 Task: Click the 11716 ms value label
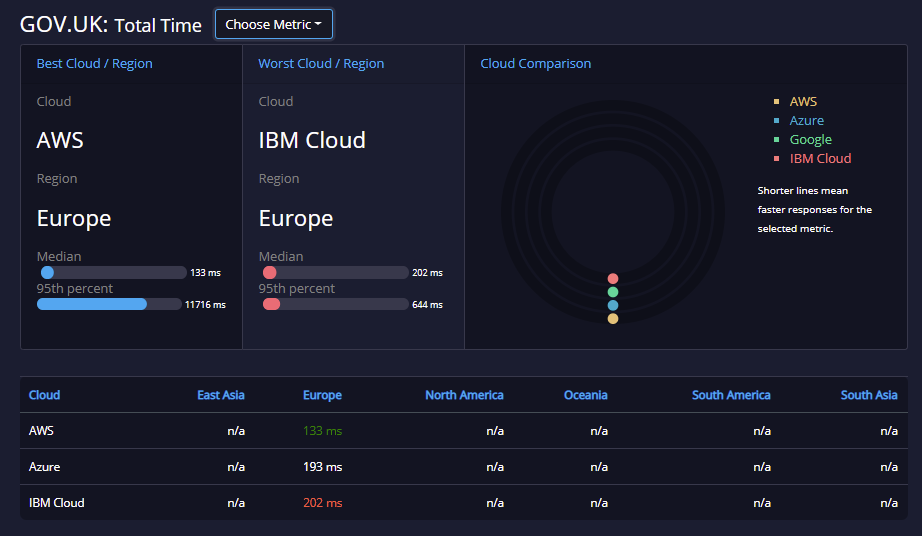(205, 304)
